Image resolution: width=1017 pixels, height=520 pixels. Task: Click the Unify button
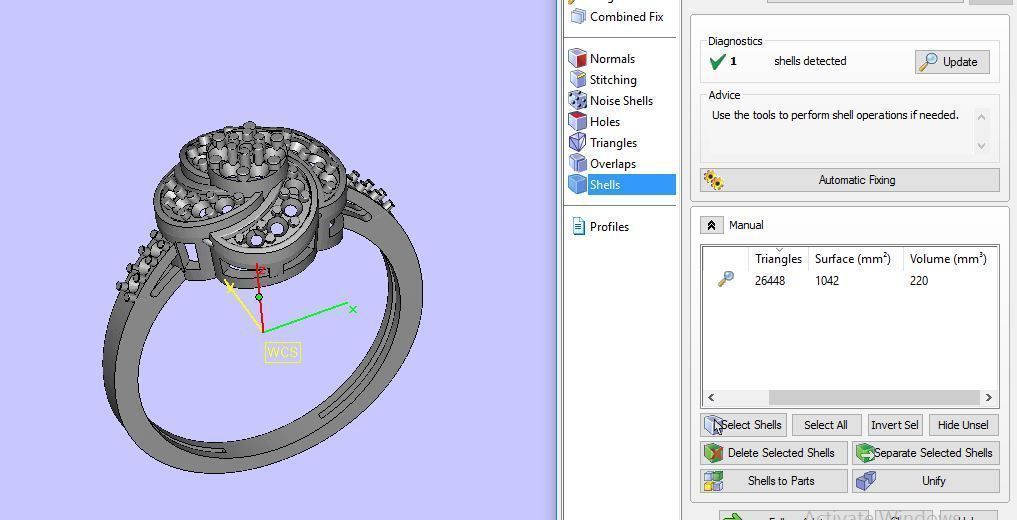coord(926,481)
